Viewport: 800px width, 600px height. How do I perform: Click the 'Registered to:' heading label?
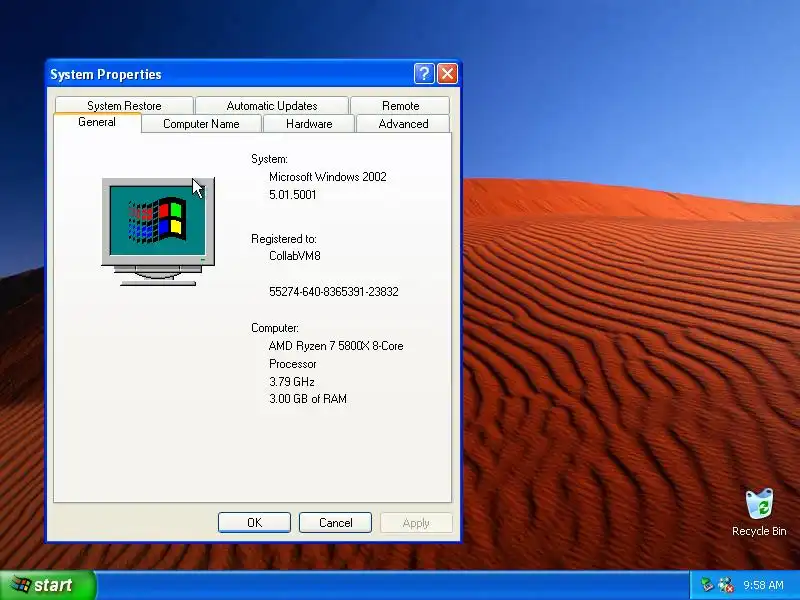[284, 239]
